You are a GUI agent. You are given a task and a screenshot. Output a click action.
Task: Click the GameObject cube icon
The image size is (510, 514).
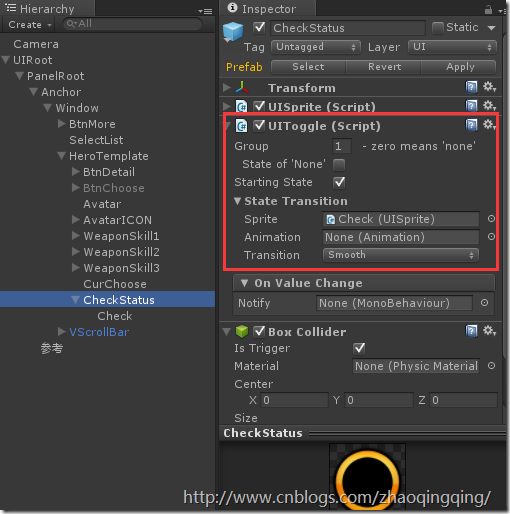(233, 32)
